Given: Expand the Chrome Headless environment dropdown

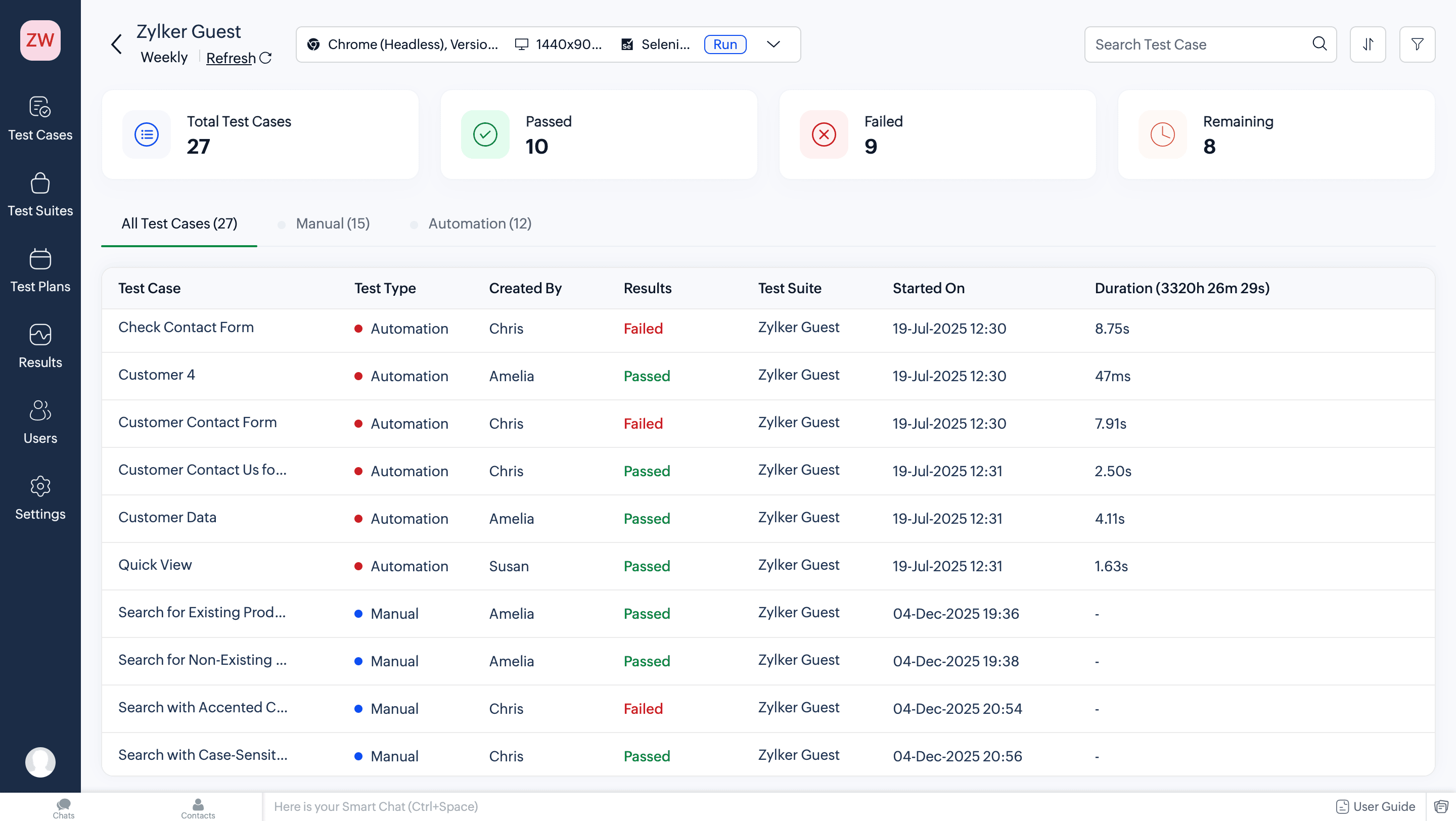Looking at the screenshot, I should tap(773, 44).
